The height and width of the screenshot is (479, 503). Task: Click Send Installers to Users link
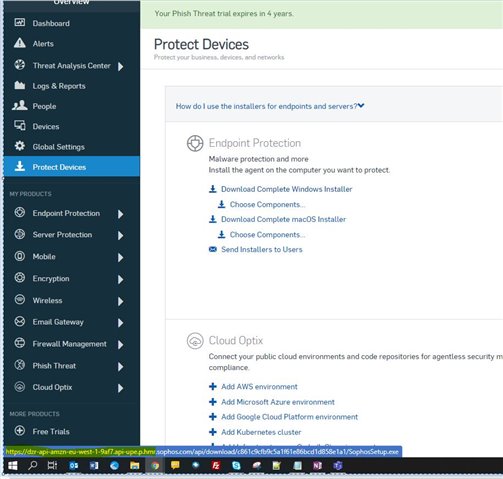(262, 249)
